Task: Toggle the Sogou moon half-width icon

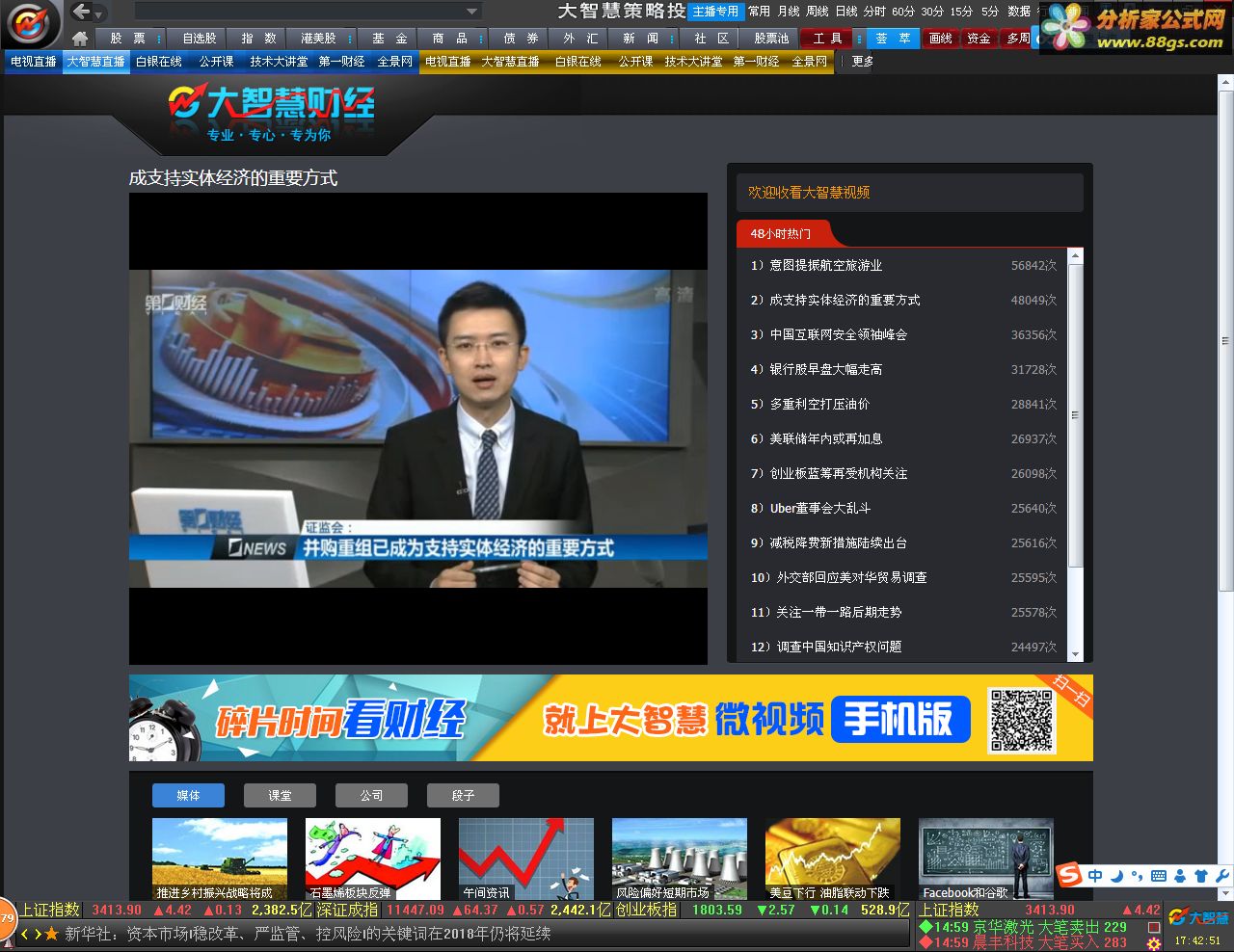Action: click(x=1116, y=876)
